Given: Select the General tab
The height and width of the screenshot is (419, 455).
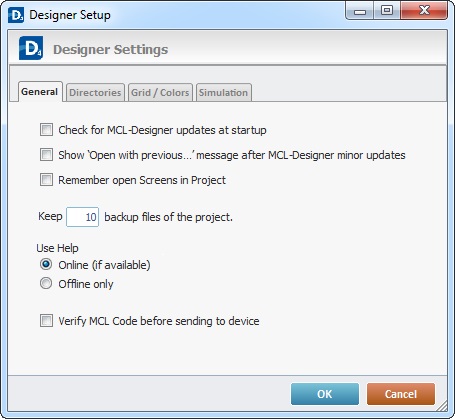Looking at the screenshot, I should point(40,92).
